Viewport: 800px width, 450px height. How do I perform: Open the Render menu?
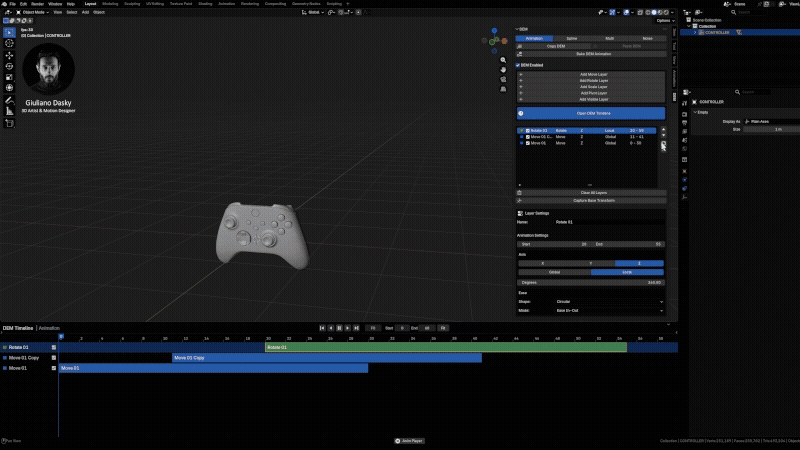click(37, 4)
